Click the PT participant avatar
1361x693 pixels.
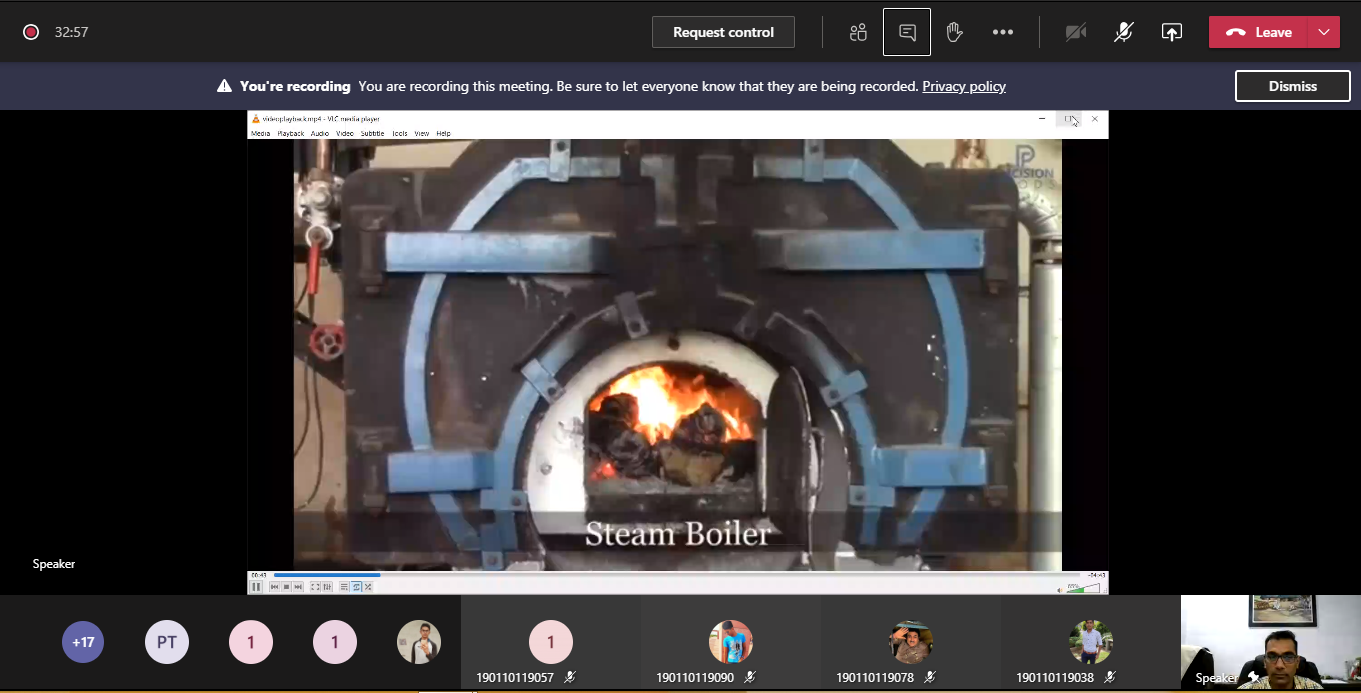point(167,642)
